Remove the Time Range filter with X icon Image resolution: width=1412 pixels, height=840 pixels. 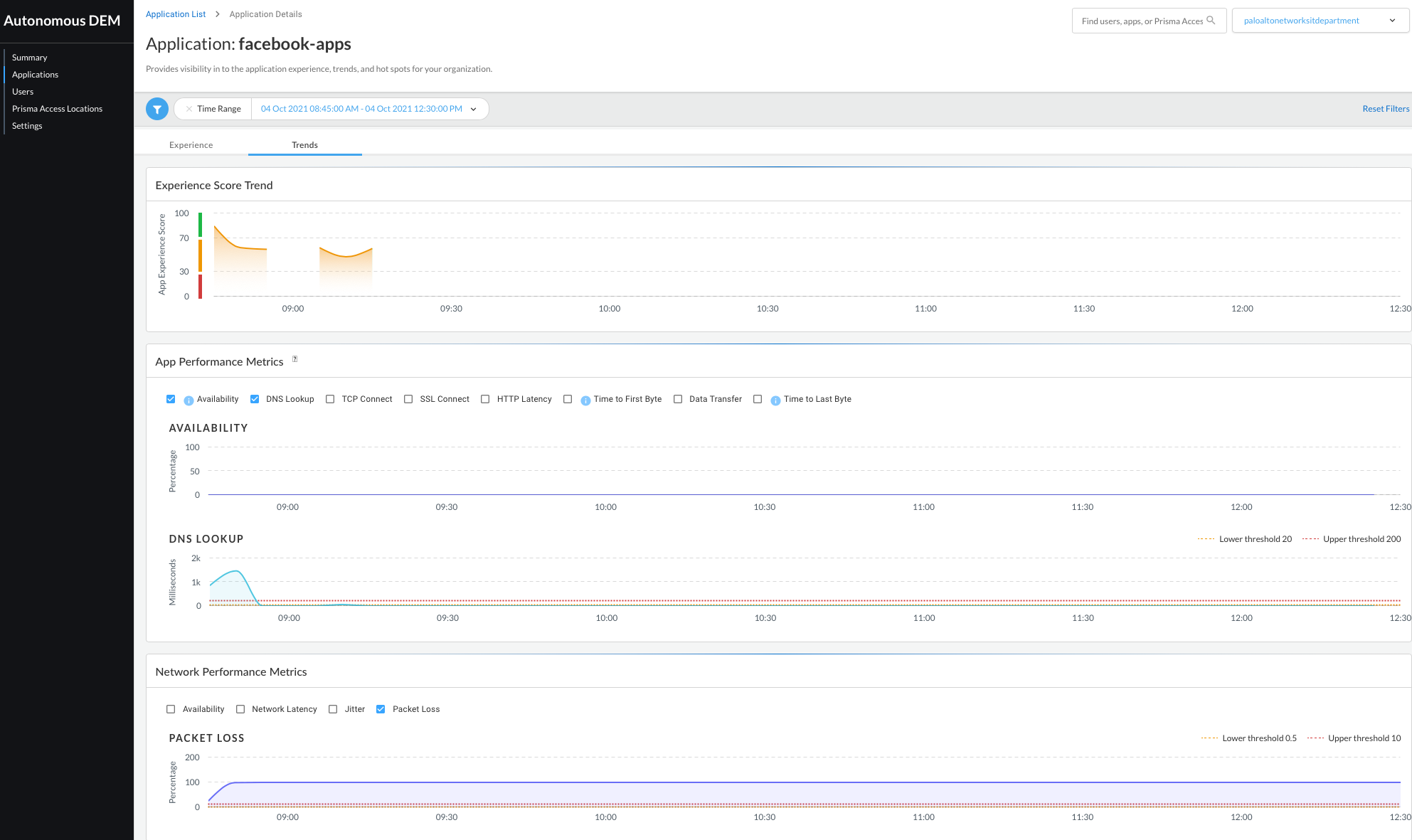click(189, 109)
